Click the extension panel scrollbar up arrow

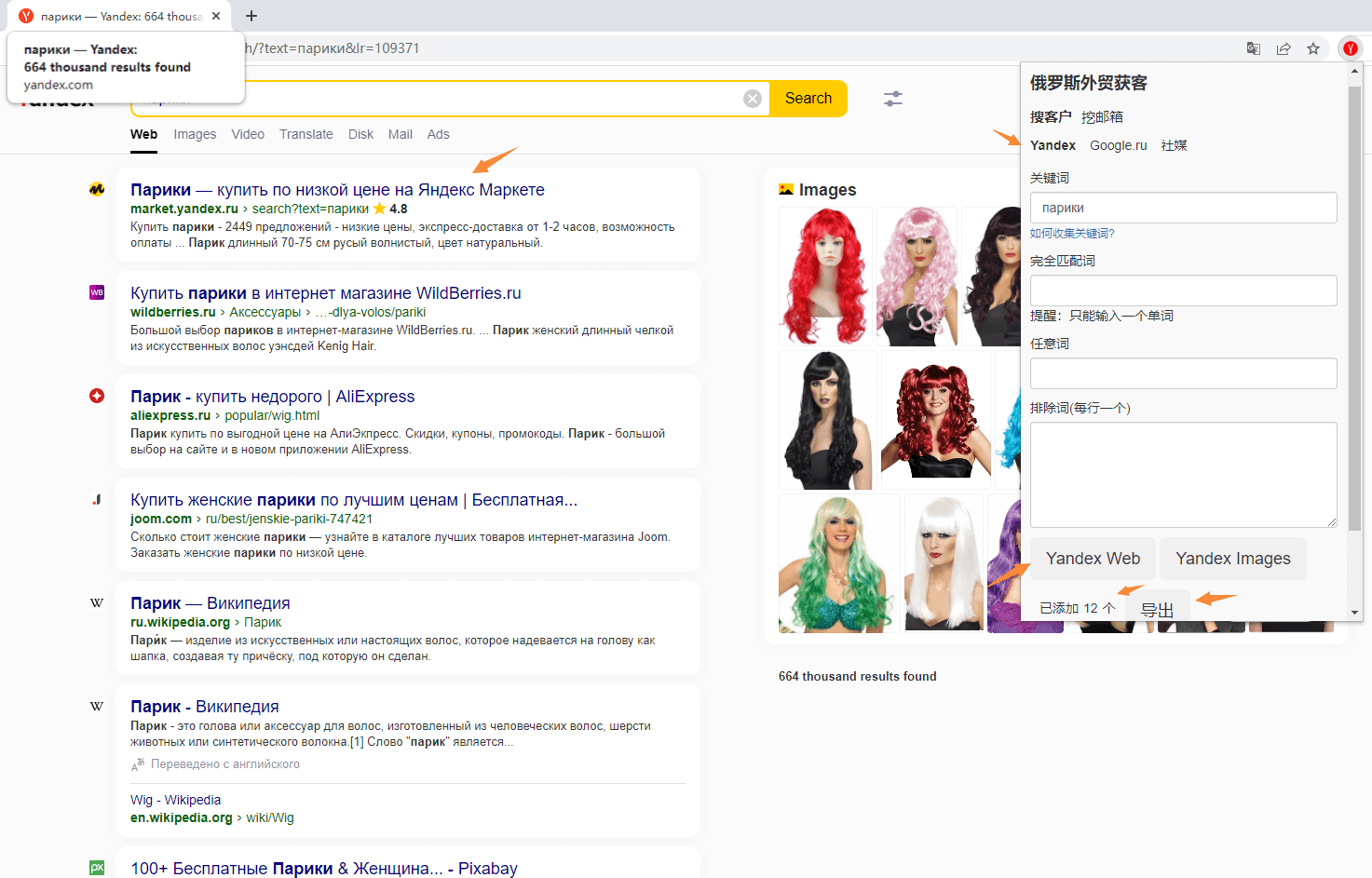point(1355,71)
